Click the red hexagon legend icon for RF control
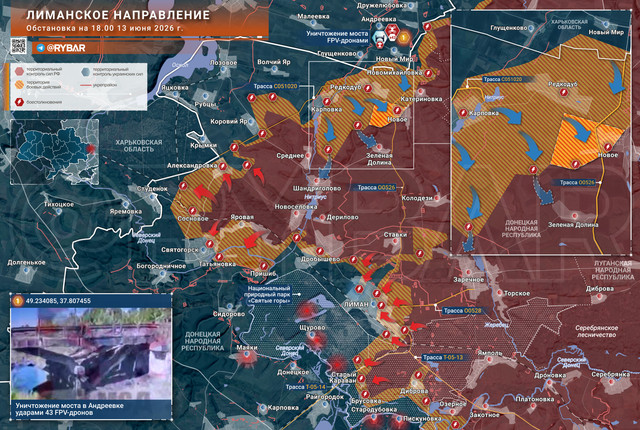 19,71
